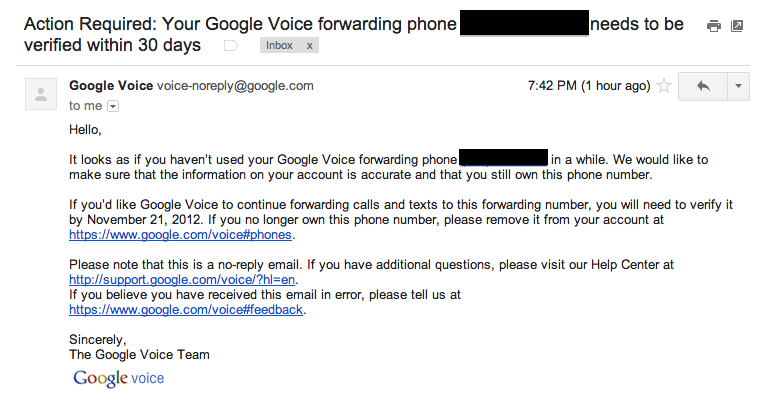This screenshot has height=418, width=769.
Task: Click the Inbox label tag
Action: pyautogui.click(x=280, y=46)
